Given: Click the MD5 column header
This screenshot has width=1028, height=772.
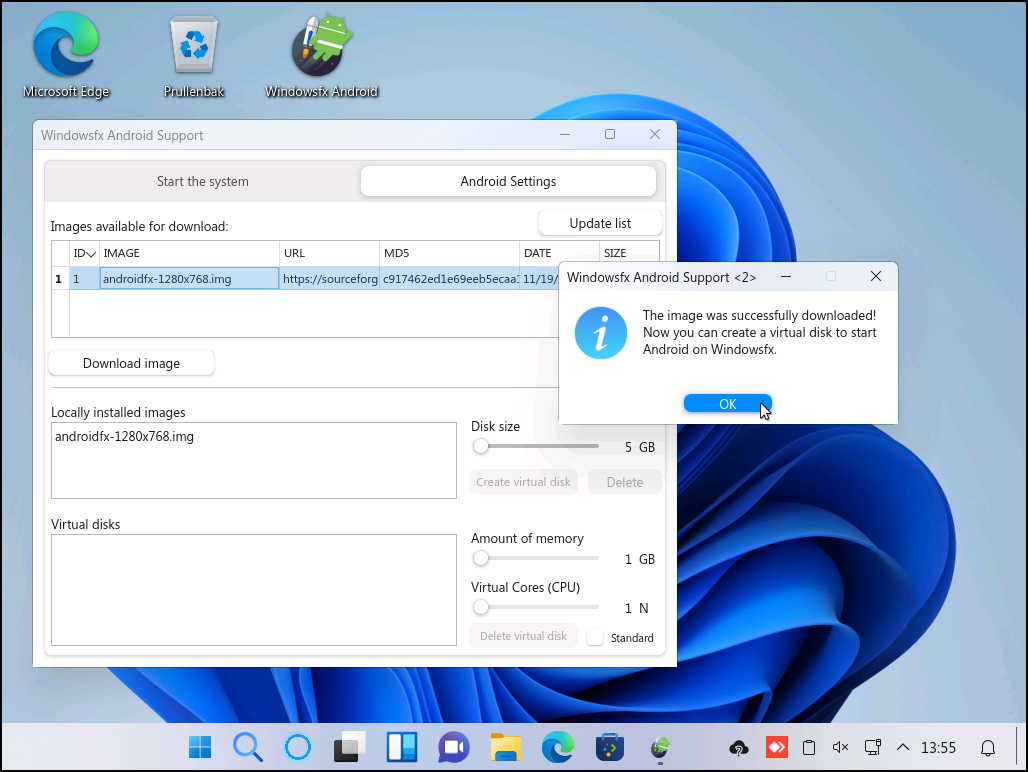Looking at the screenshot, I should click(449, 253).
